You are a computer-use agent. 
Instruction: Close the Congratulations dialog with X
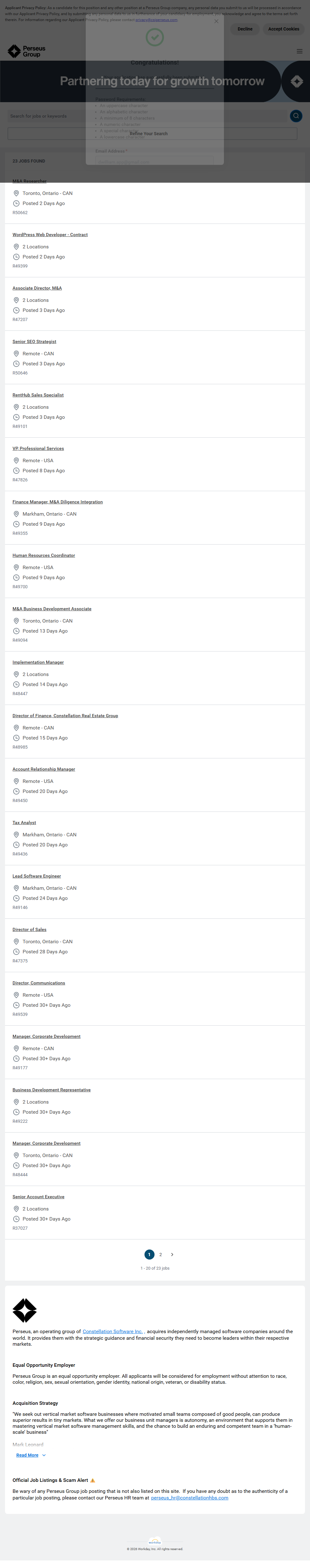pos(216,21)
